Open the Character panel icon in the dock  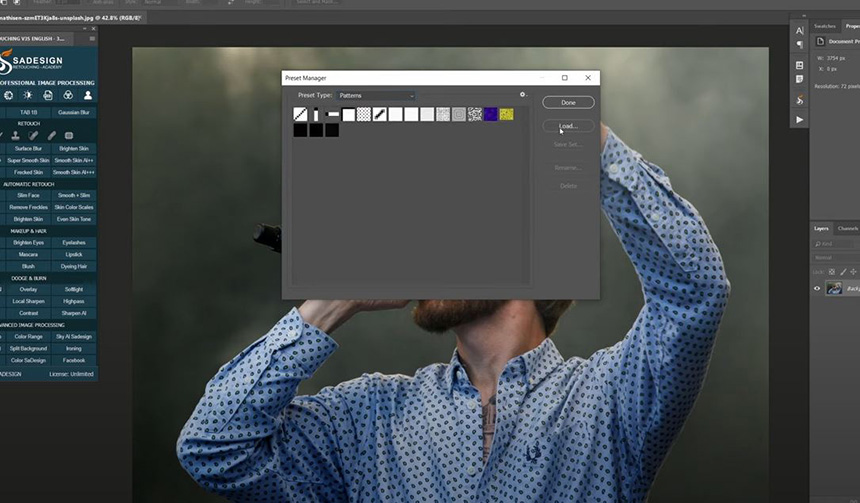[x=800, y=31]
